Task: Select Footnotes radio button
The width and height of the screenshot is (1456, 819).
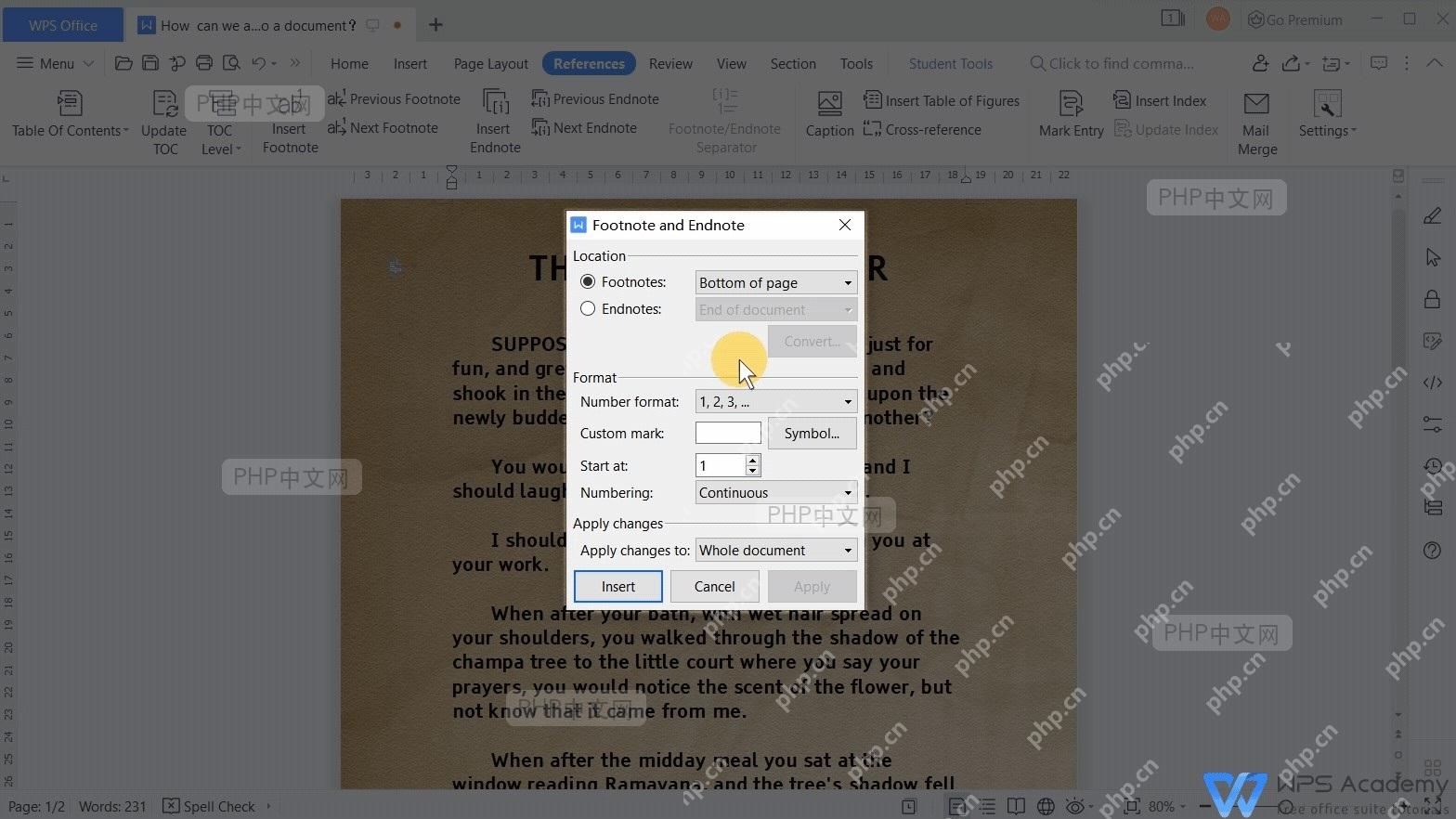Action: pyautogui.click(x=588, y=281)
